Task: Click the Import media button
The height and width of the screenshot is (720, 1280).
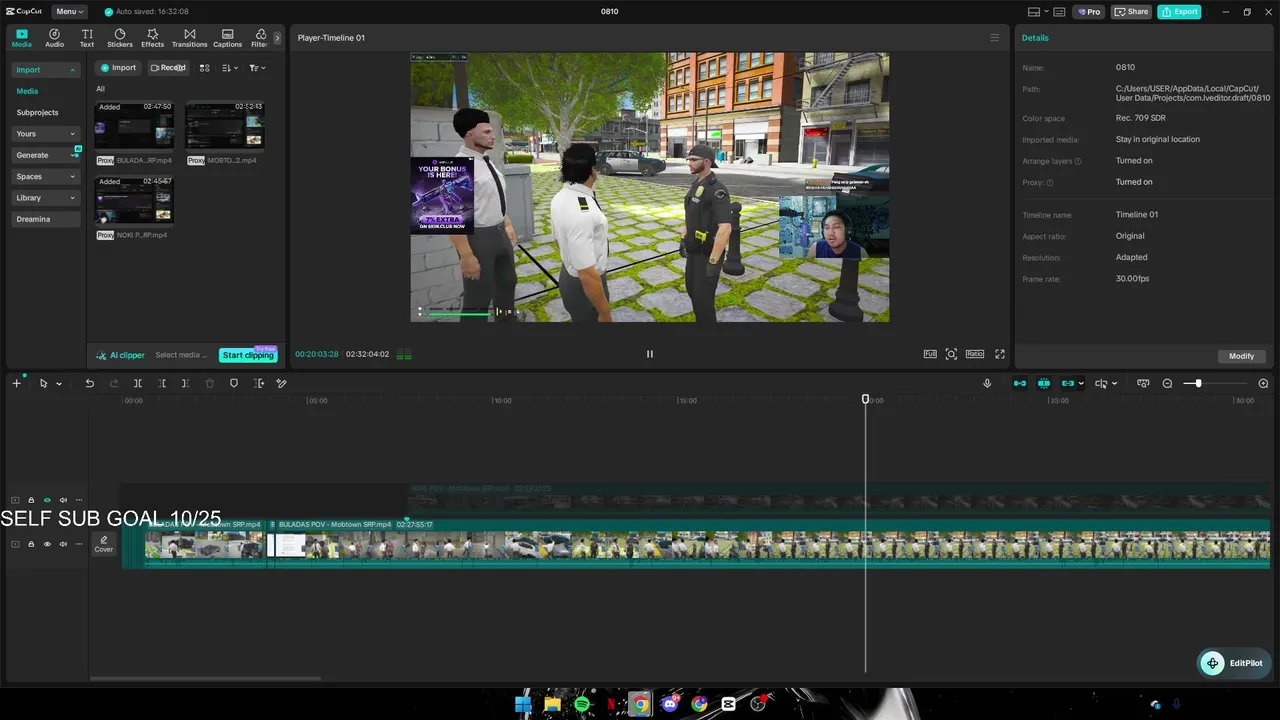Action: coord(117,68)
